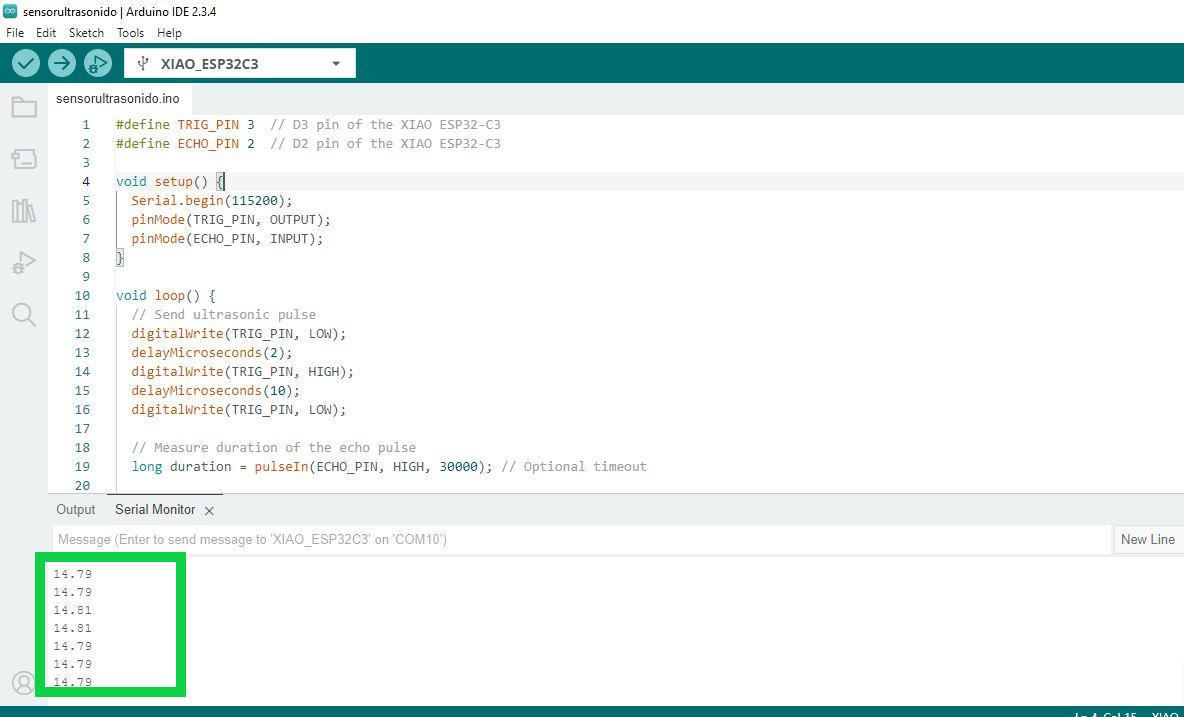Viewport: 1184px width, 717px height.
Task: Click the USB icon in board selector
Action: [x=143, y=63]
